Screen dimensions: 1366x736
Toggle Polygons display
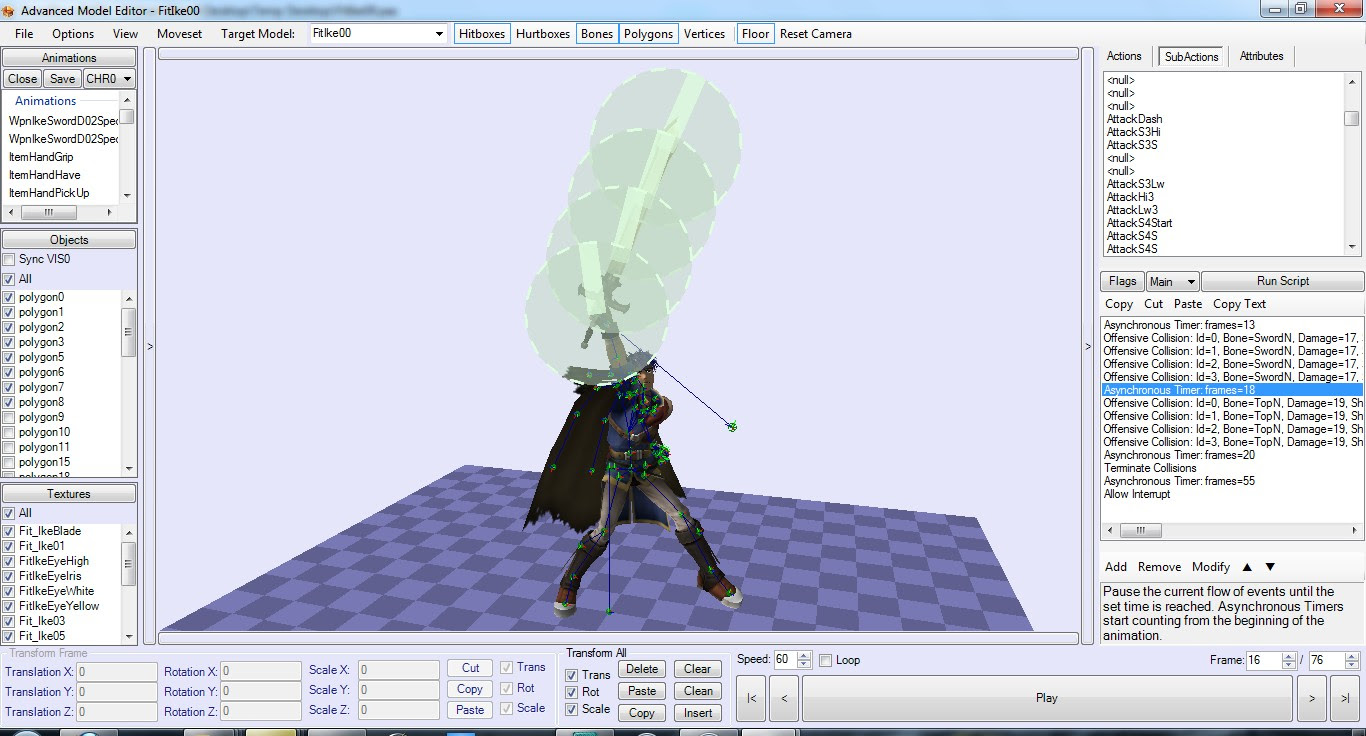click(649, 34)
